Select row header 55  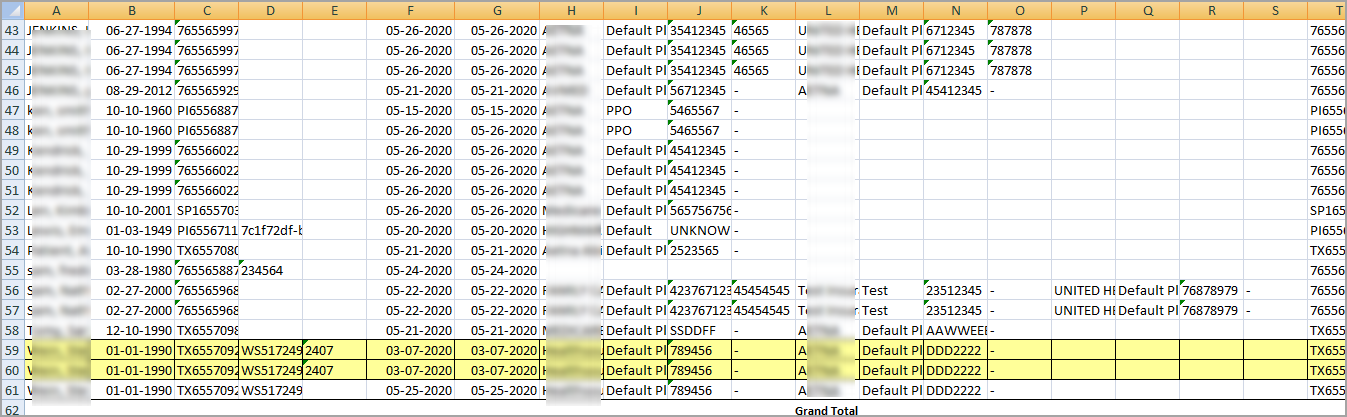coord(12,270)
